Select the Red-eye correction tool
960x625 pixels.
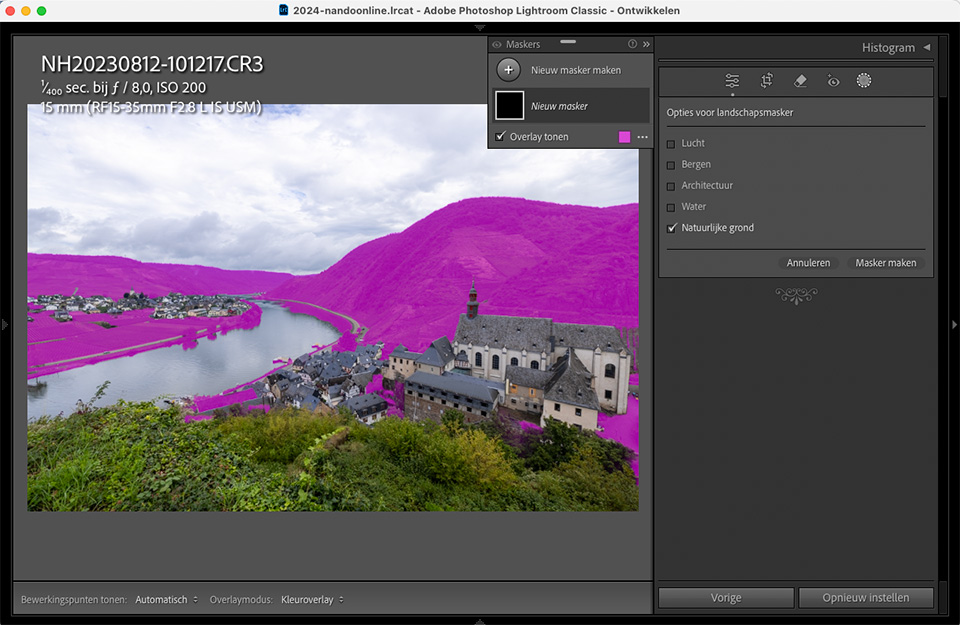[833, 81]
